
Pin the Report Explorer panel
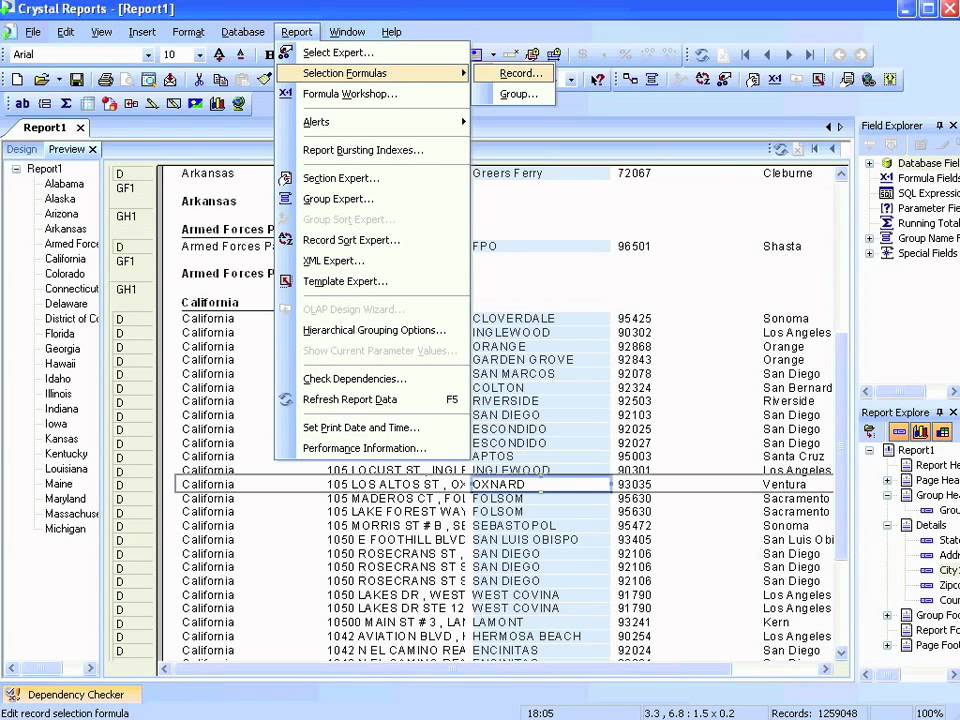click(940, 412)
